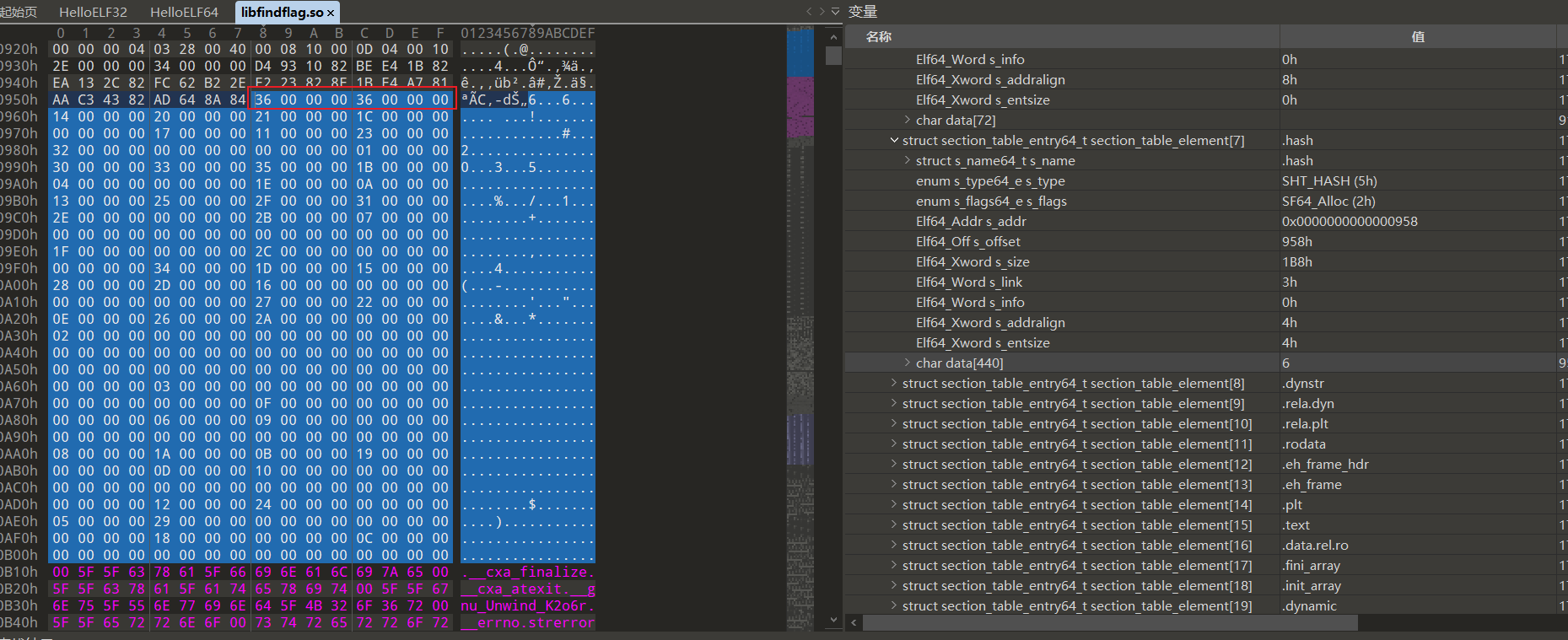This screenshot has width=1568, height=640.
Task: Click the 名称 column header
Action: pyautogui.click(x=879, y=37)
